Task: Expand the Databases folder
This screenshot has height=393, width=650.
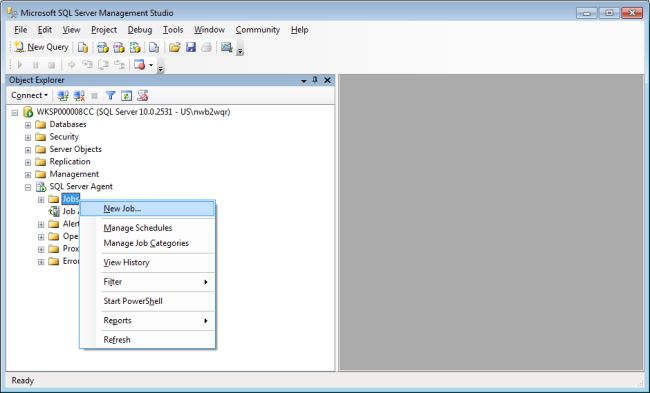Action: click(x=28, y=125)
